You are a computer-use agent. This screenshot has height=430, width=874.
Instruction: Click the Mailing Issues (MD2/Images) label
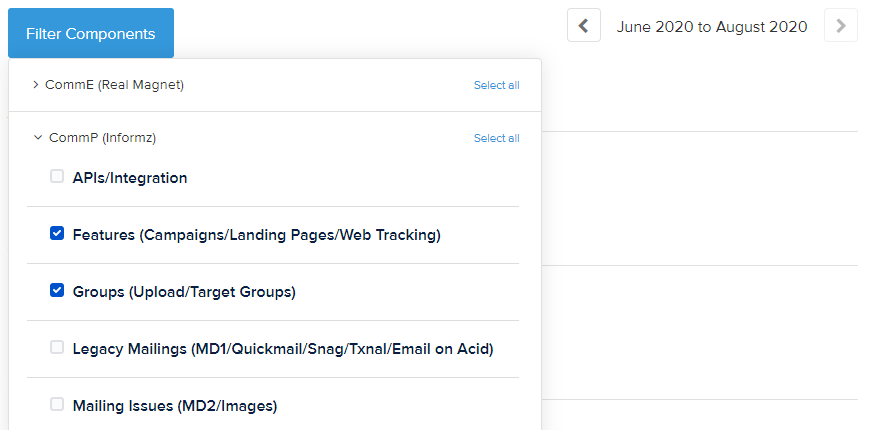coord(175,406)
